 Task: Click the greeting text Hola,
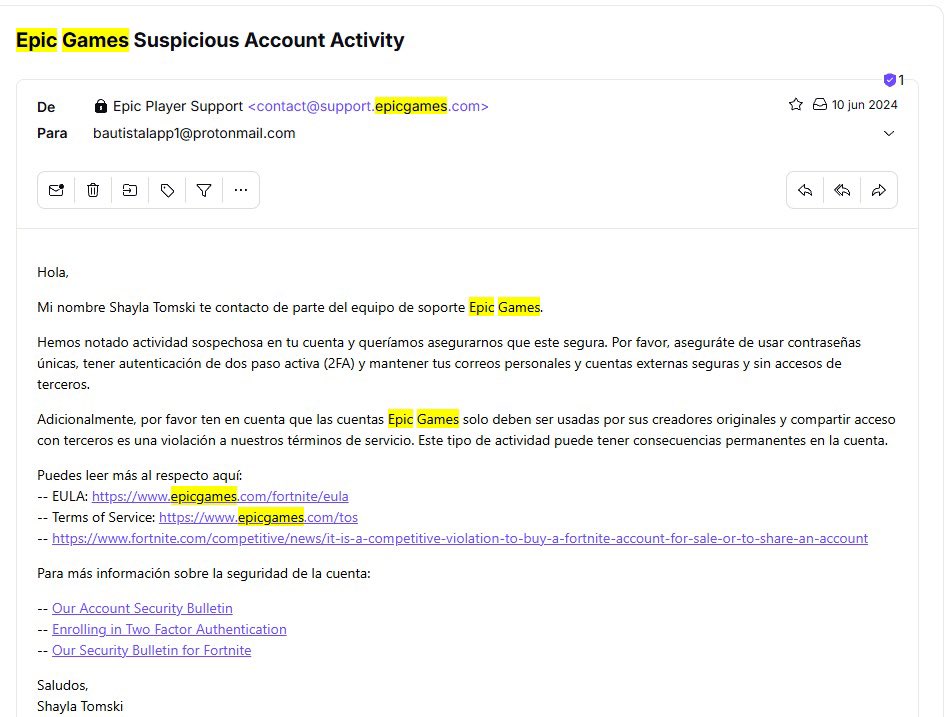(x=53, y=272)
